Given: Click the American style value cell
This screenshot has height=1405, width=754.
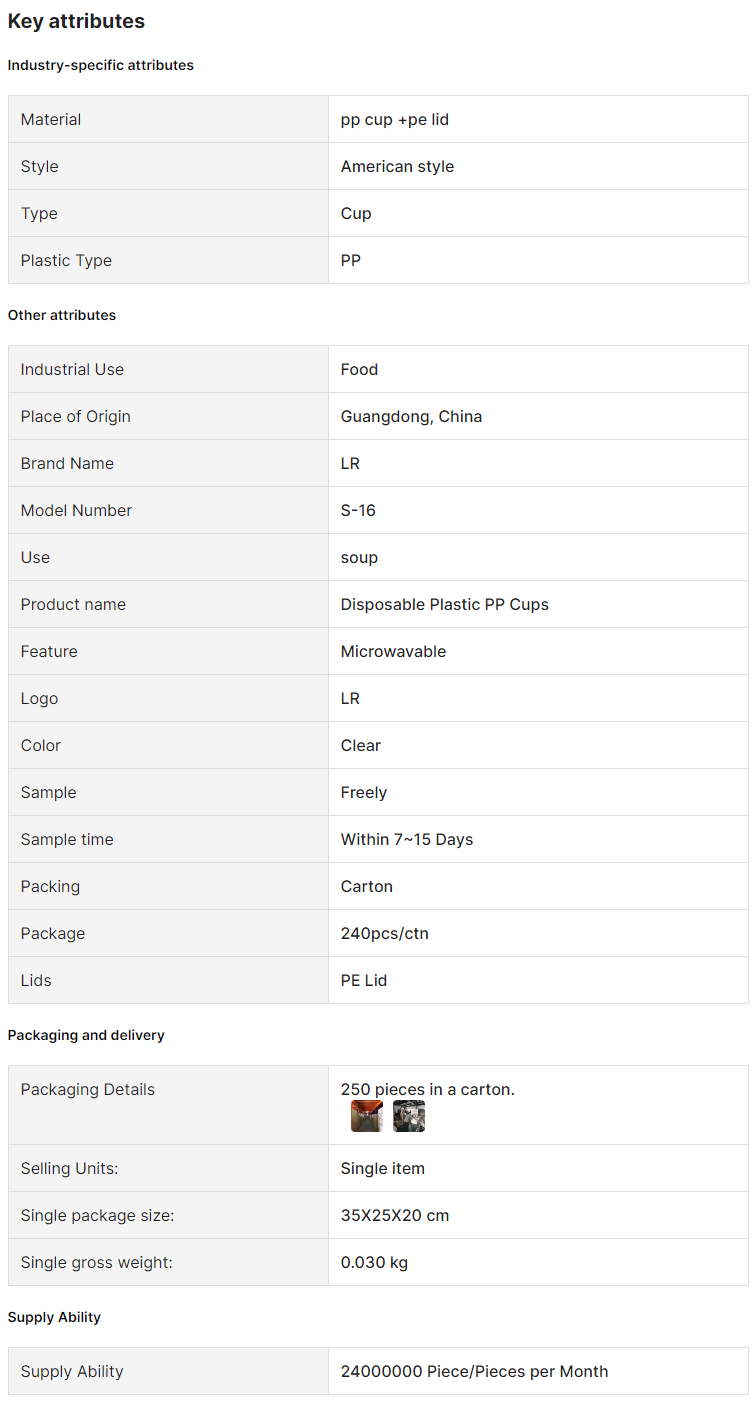Looking at the screenshot, I should [538, 166].
